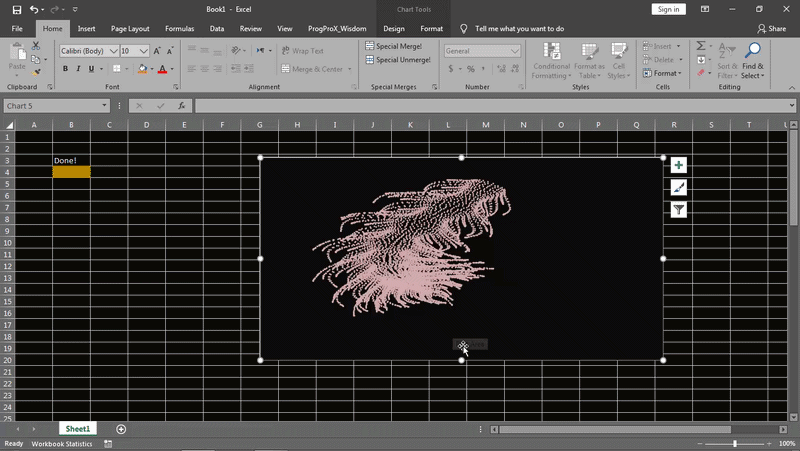Screen dimensions: 800x451
Task: Expand the Name Box dropdown arrow
Action: [x=104, y=106]
